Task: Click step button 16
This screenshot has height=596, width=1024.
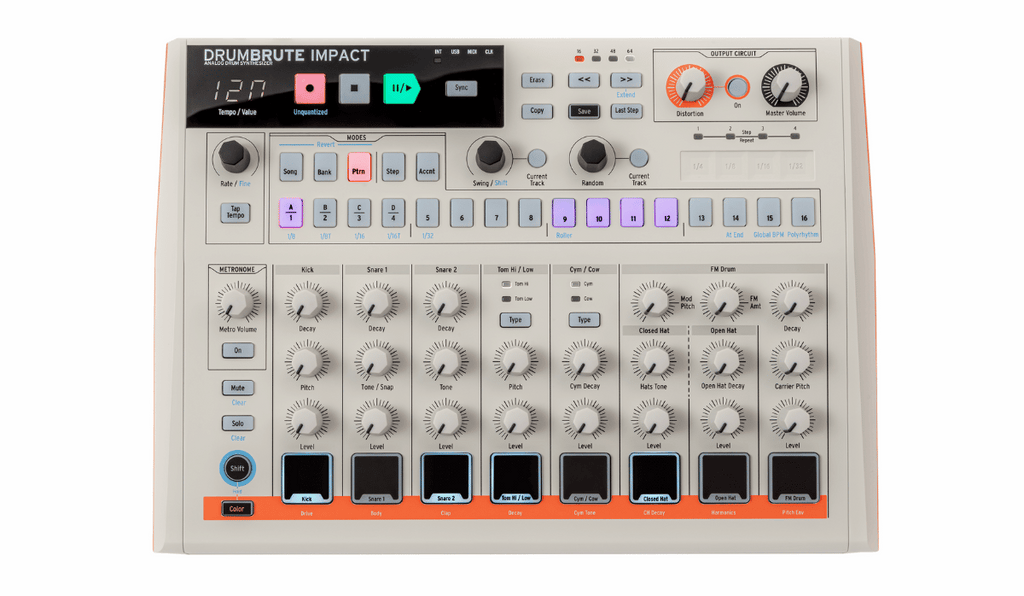Action: [803, 213]
